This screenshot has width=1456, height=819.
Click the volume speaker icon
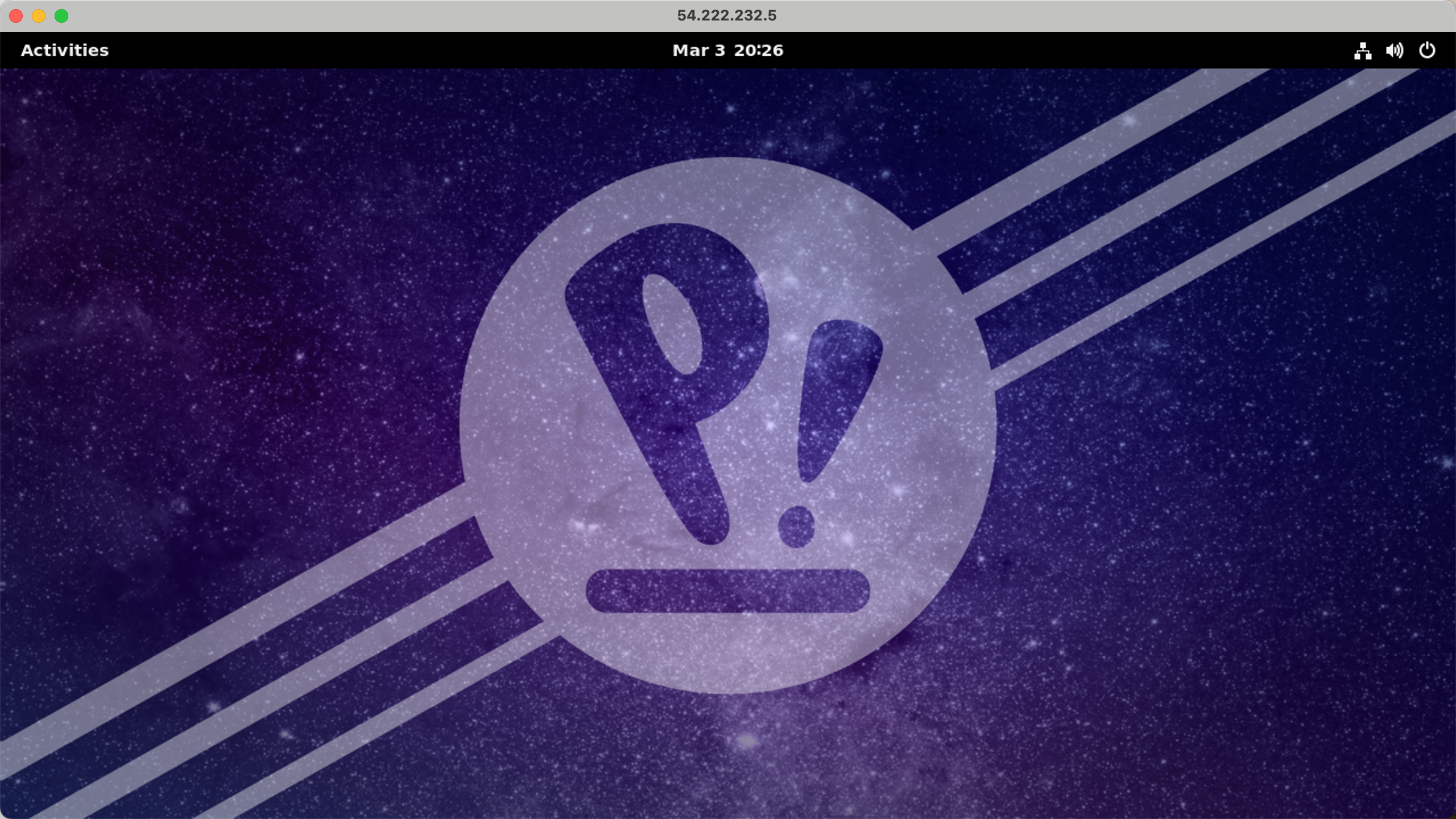(x=1394, y=51)
